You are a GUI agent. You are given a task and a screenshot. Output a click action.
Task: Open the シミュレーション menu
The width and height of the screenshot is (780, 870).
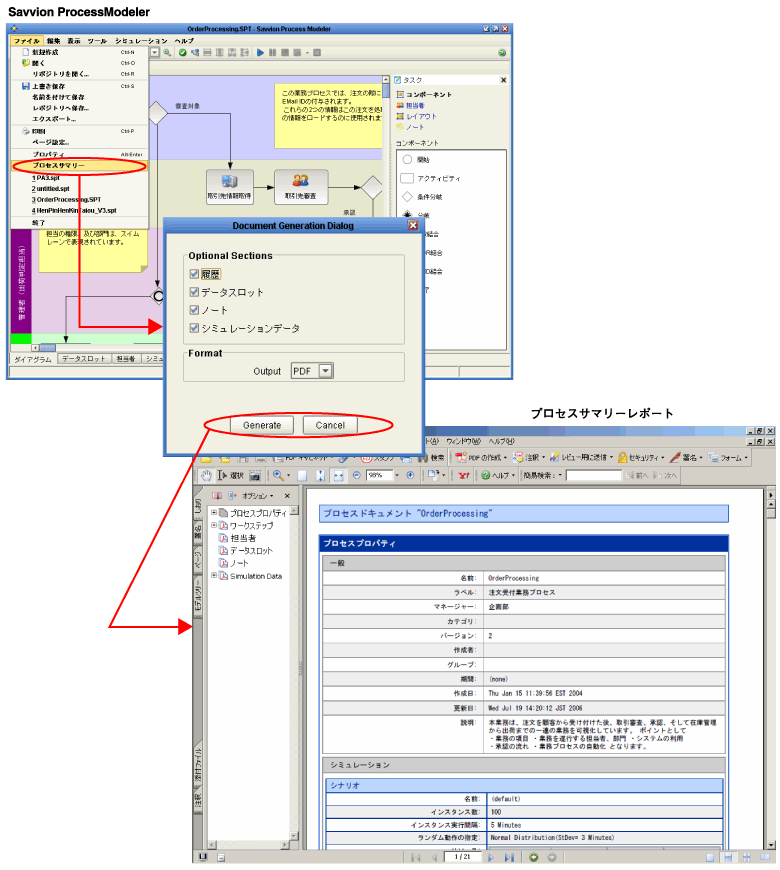click(x=141, y=41)
